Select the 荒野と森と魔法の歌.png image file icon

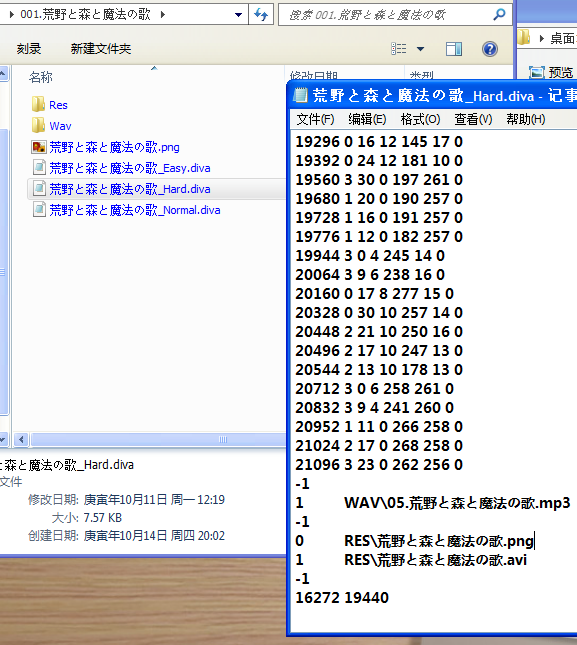pos(39,147)
